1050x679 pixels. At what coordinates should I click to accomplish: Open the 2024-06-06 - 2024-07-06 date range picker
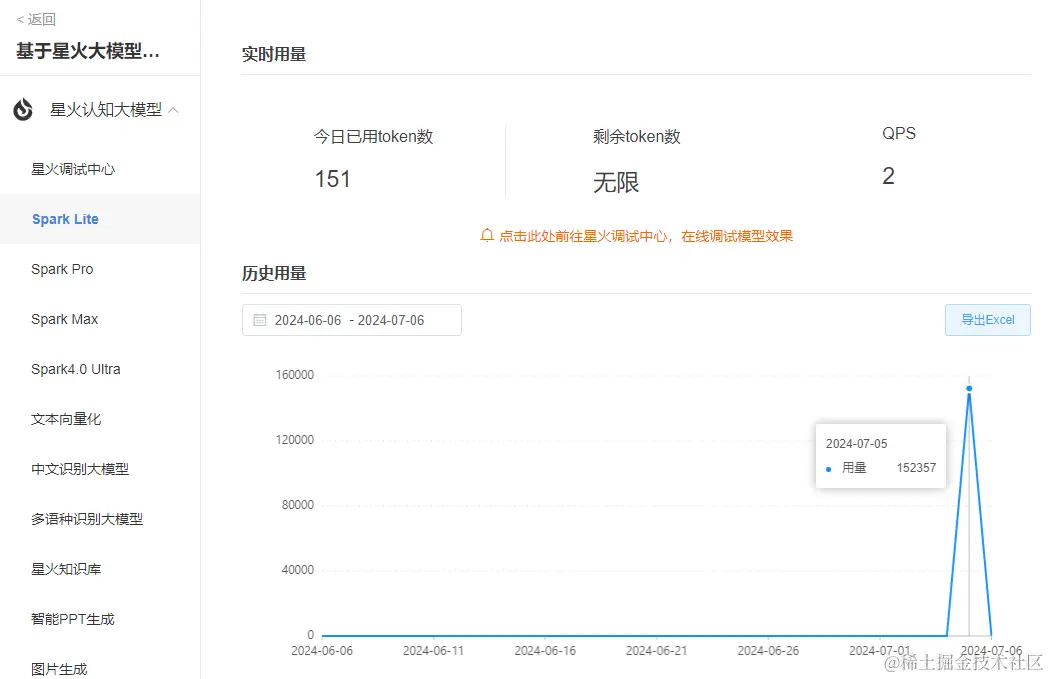352,320
